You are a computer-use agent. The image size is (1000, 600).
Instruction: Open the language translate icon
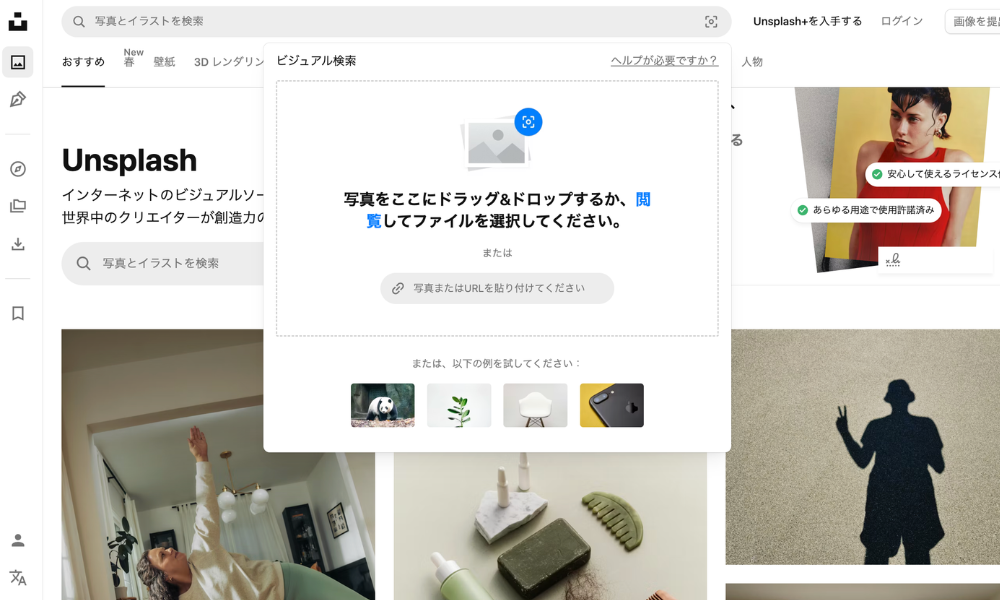[18, 577]
